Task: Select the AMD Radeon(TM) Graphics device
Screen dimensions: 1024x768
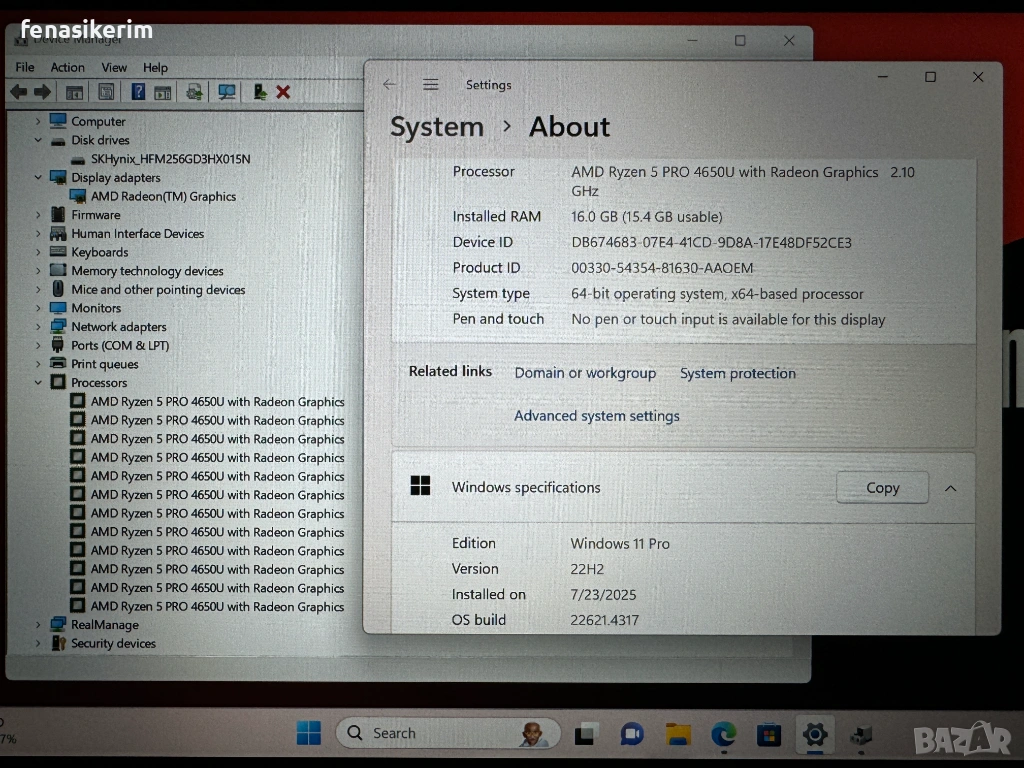Action: 163,197
